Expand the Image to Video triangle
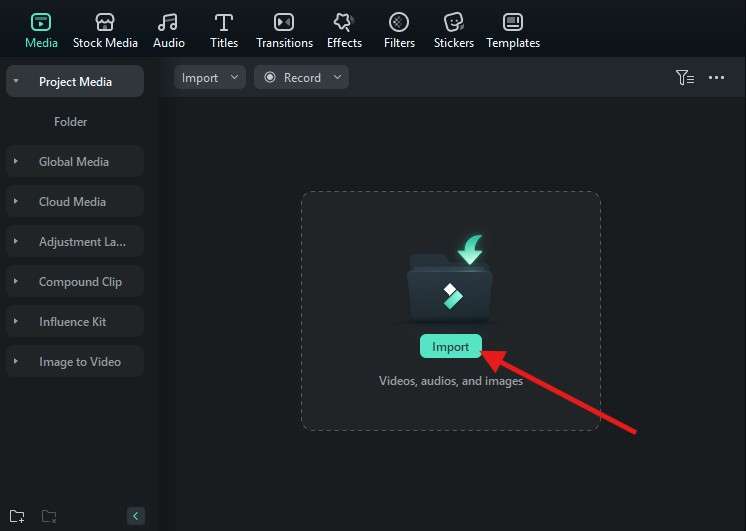 point(16,361)
